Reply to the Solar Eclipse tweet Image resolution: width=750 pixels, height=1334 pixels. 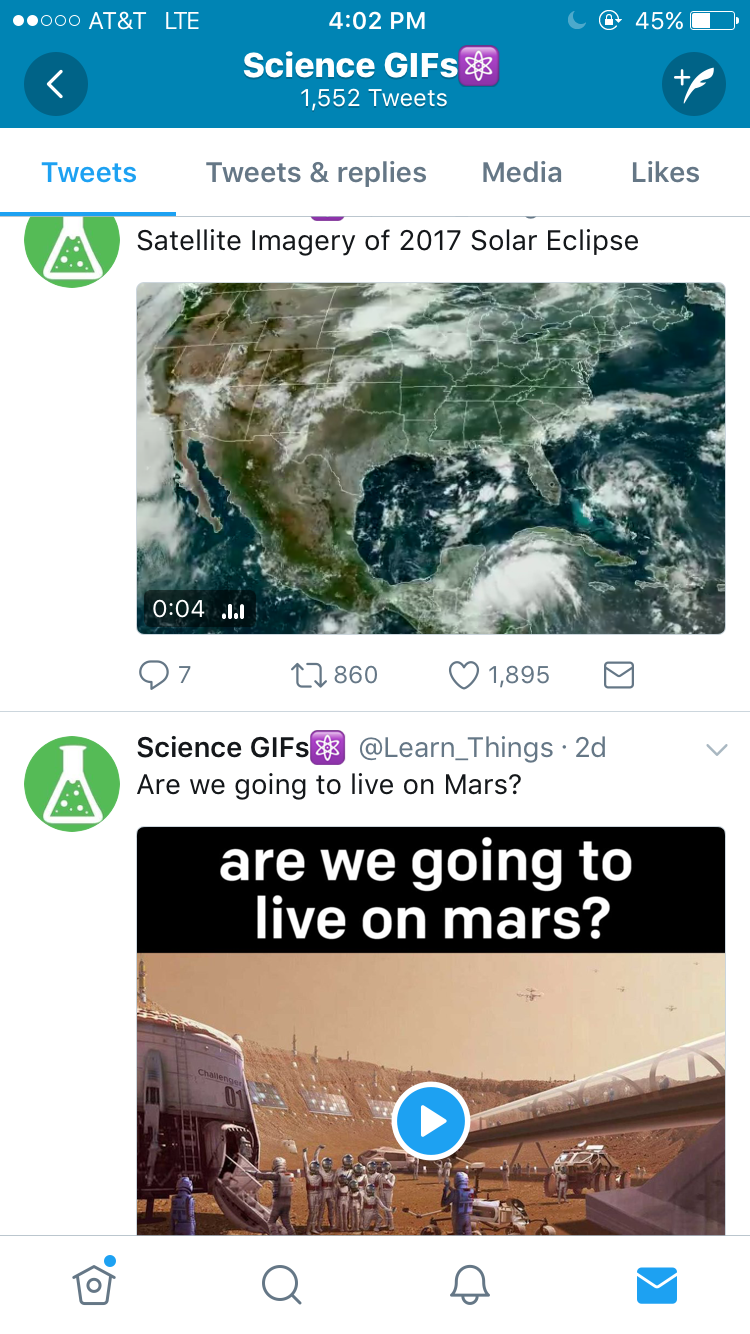(154, 676)
